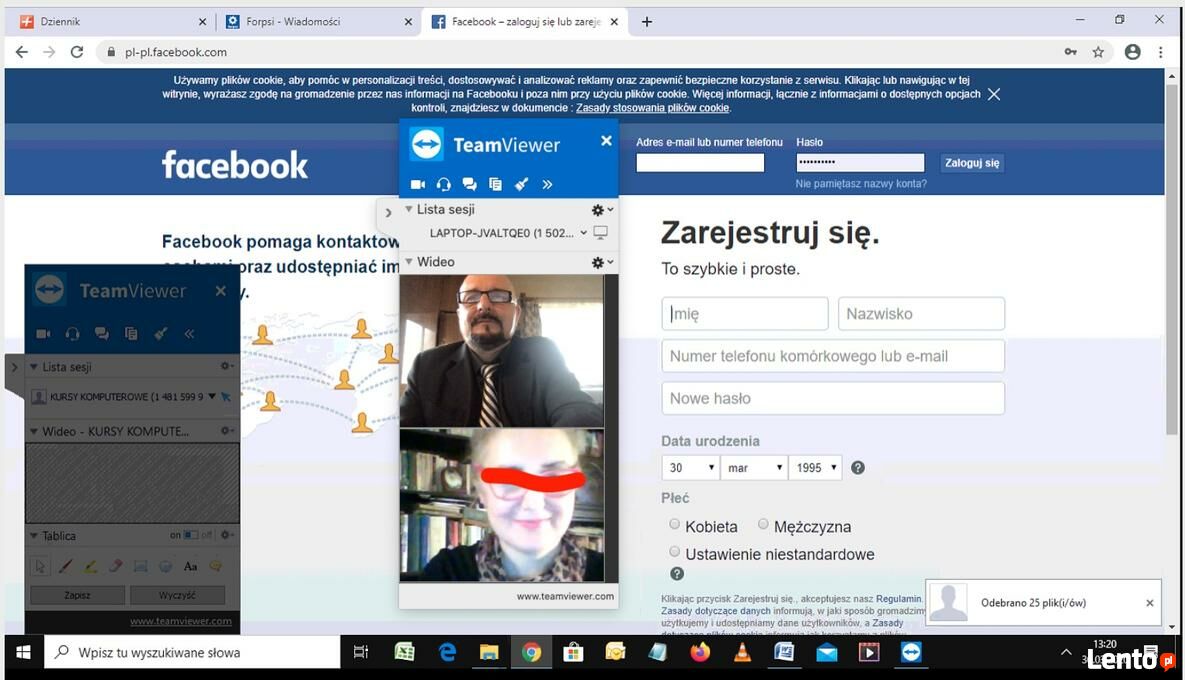Click the Adres e-mail lub numer telefonu field

[700, 162]
